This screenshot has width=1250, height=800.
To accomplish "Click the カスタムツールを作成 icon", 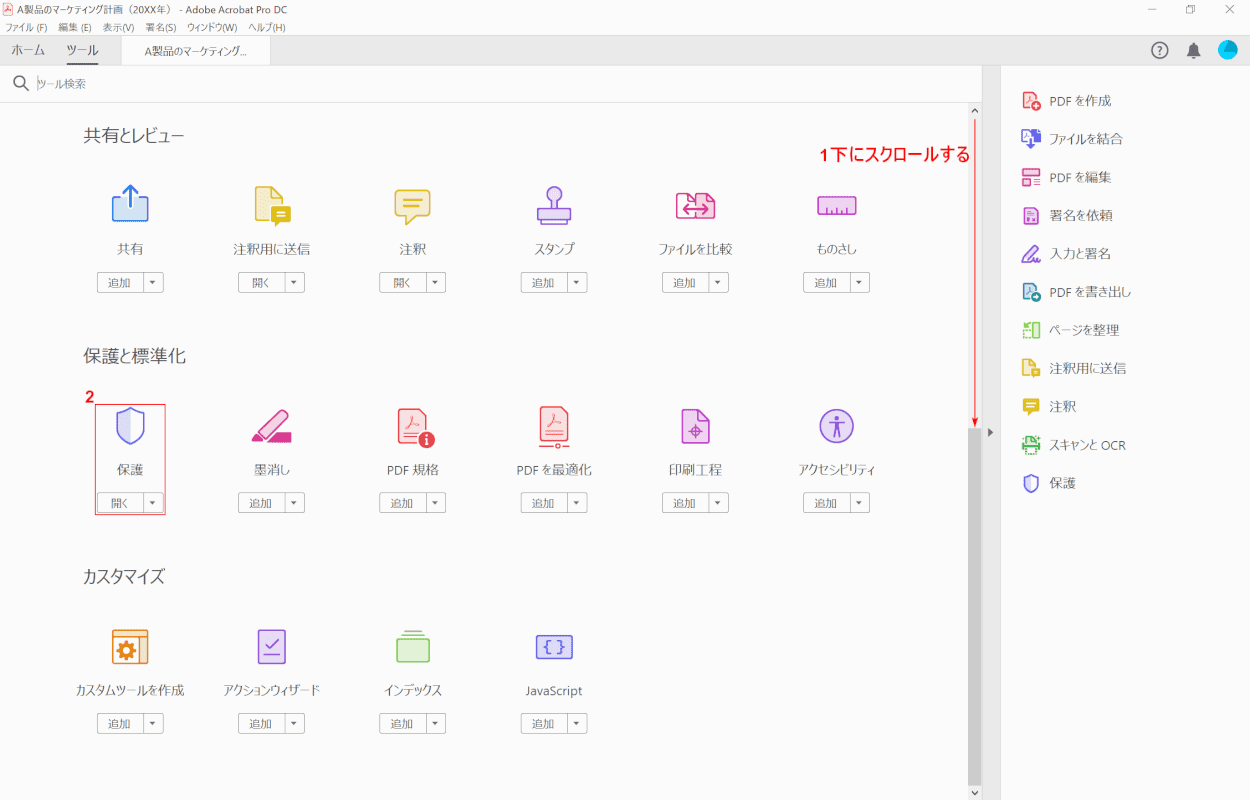I will pos(130,647).
